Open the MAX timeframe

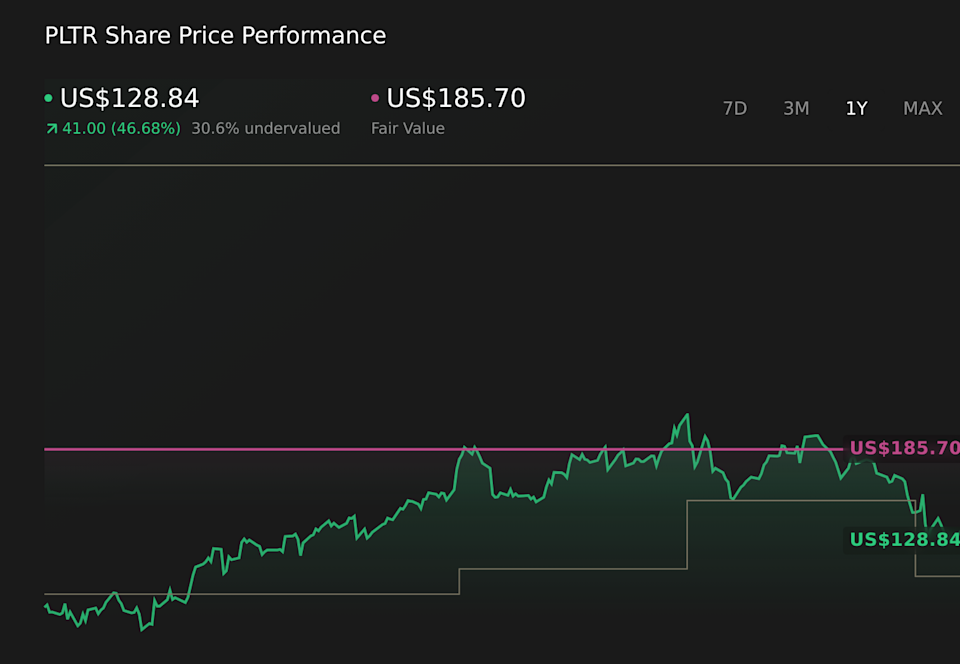(922, 108)
